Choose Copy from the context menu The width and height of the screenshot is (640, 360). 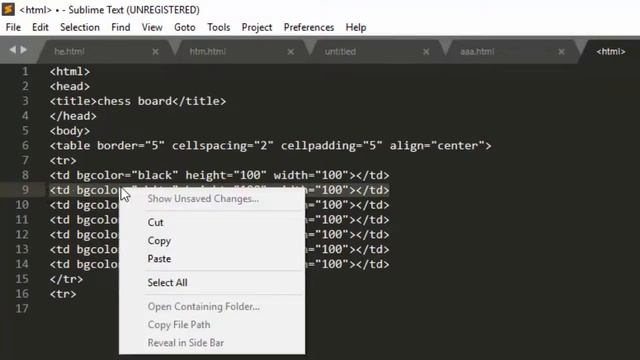(x=159, y=241)
